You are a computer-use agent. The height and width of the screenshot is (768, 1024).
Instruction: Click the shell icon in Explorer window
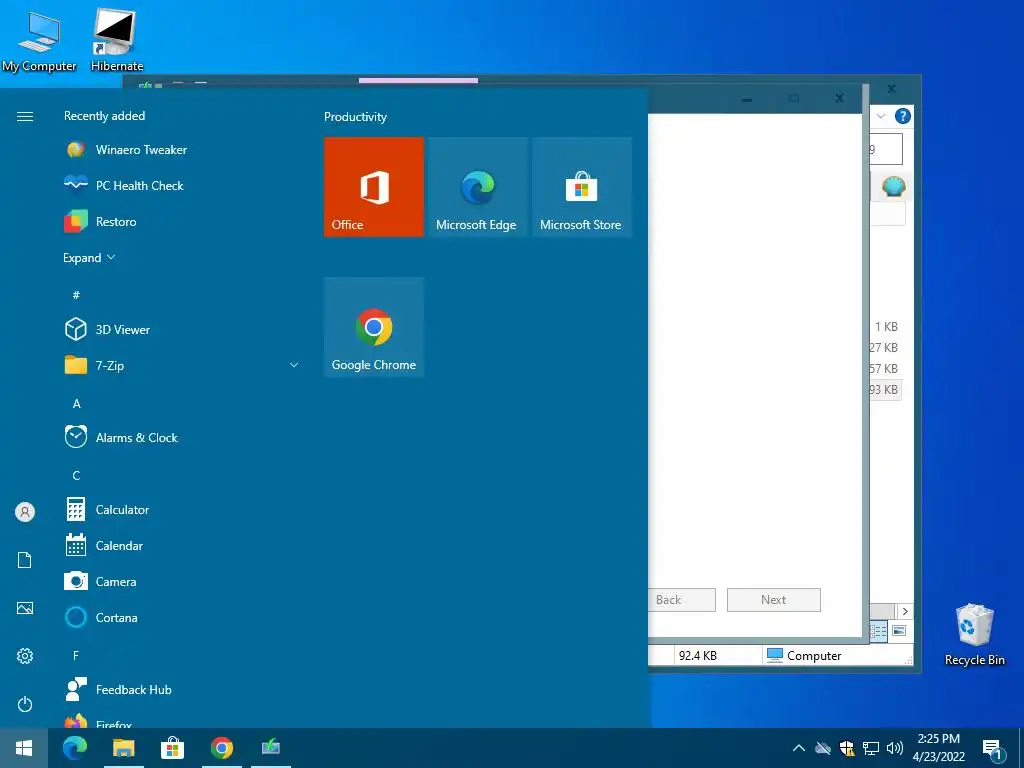(x=893, y=187)
